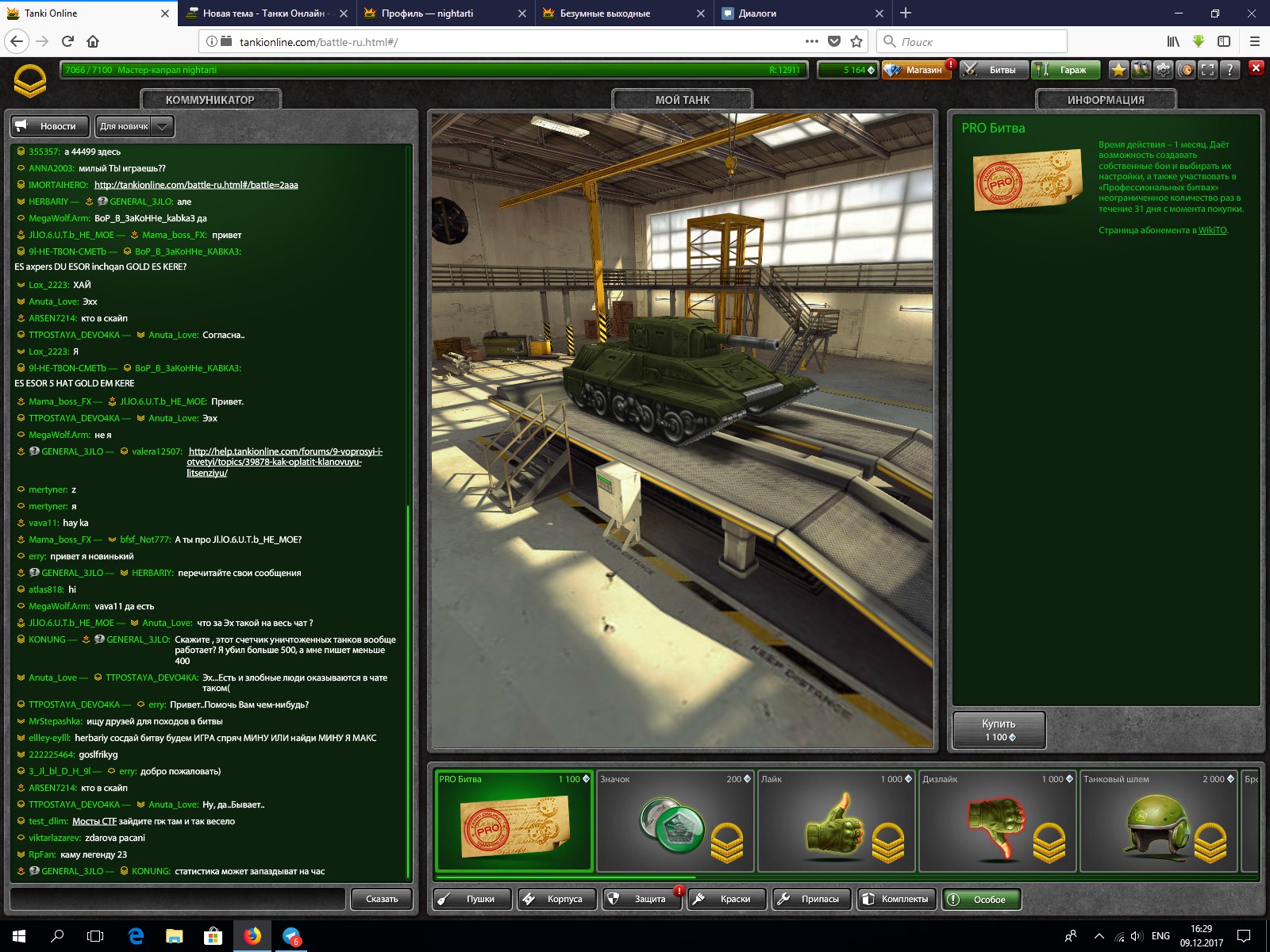Screen dimensions: 1270x952
Task: Open the Краски paints category
Action: [727, 899]
